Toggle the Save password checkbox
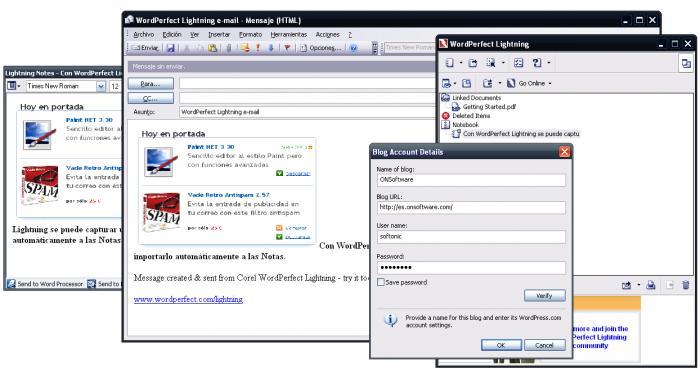The image size is (700, 370). click(x=381, y=283)
